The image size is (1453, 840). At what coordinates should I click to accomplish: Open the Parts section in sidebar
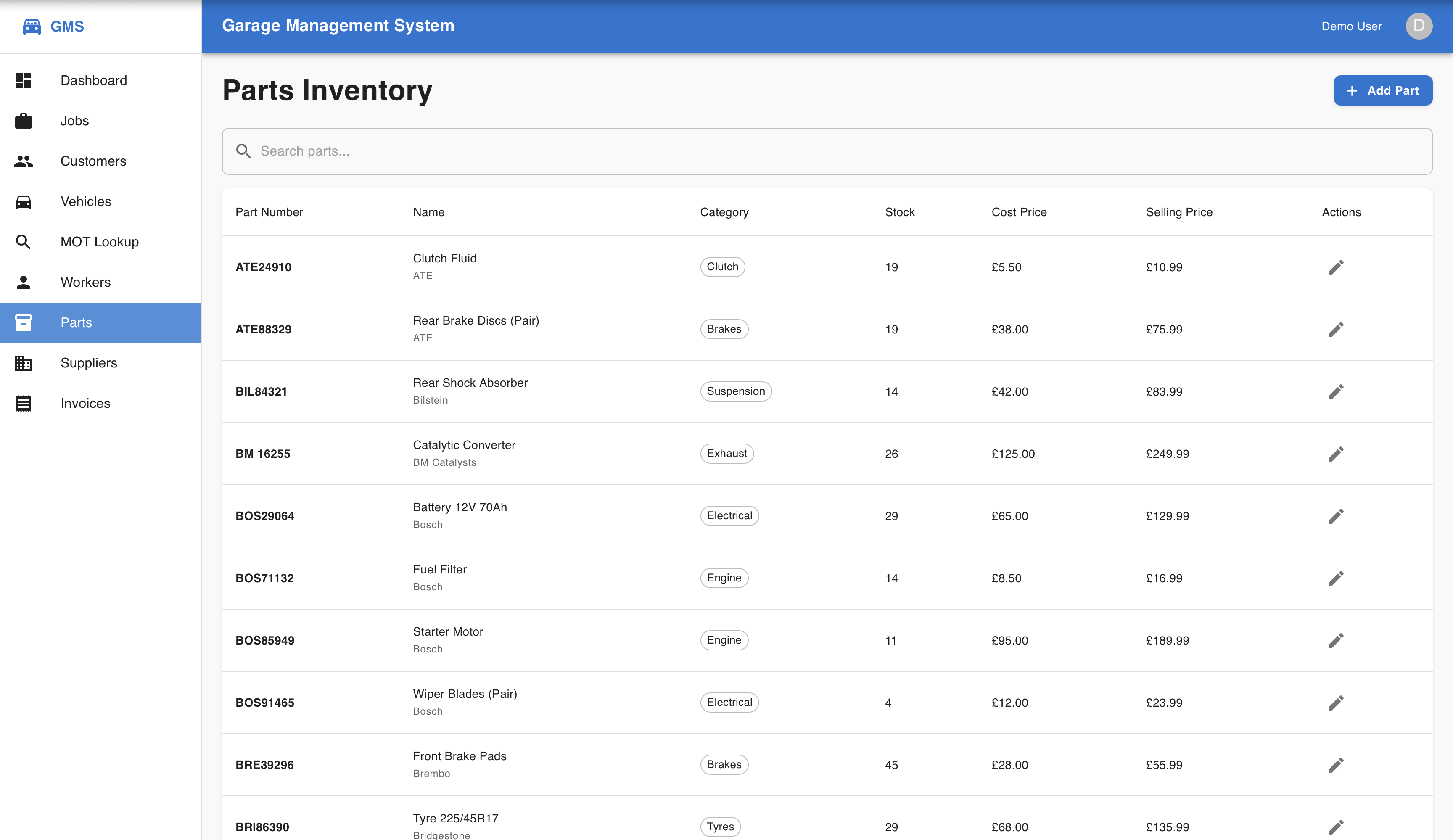pyautogui.click(x=76, y=322)
